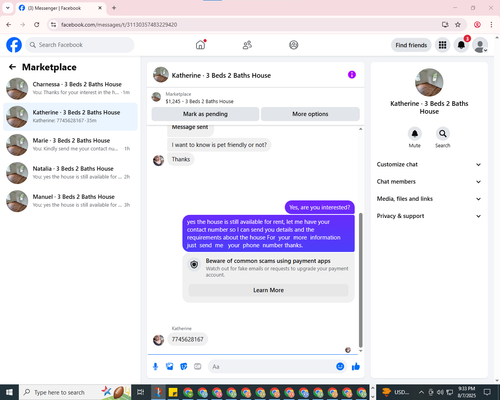Click Find friends button
The image size is (500, 400).
(x=411, y=45)
